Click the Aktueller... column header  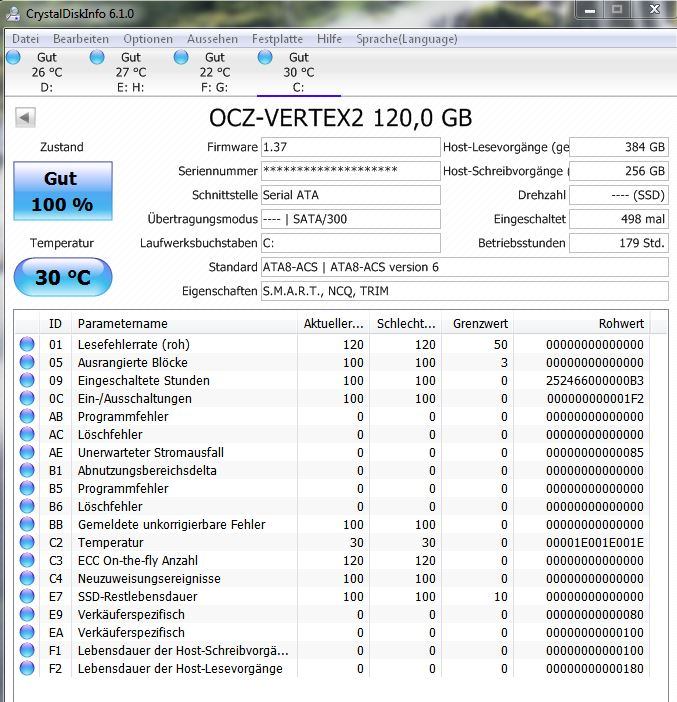pos(333,323)
